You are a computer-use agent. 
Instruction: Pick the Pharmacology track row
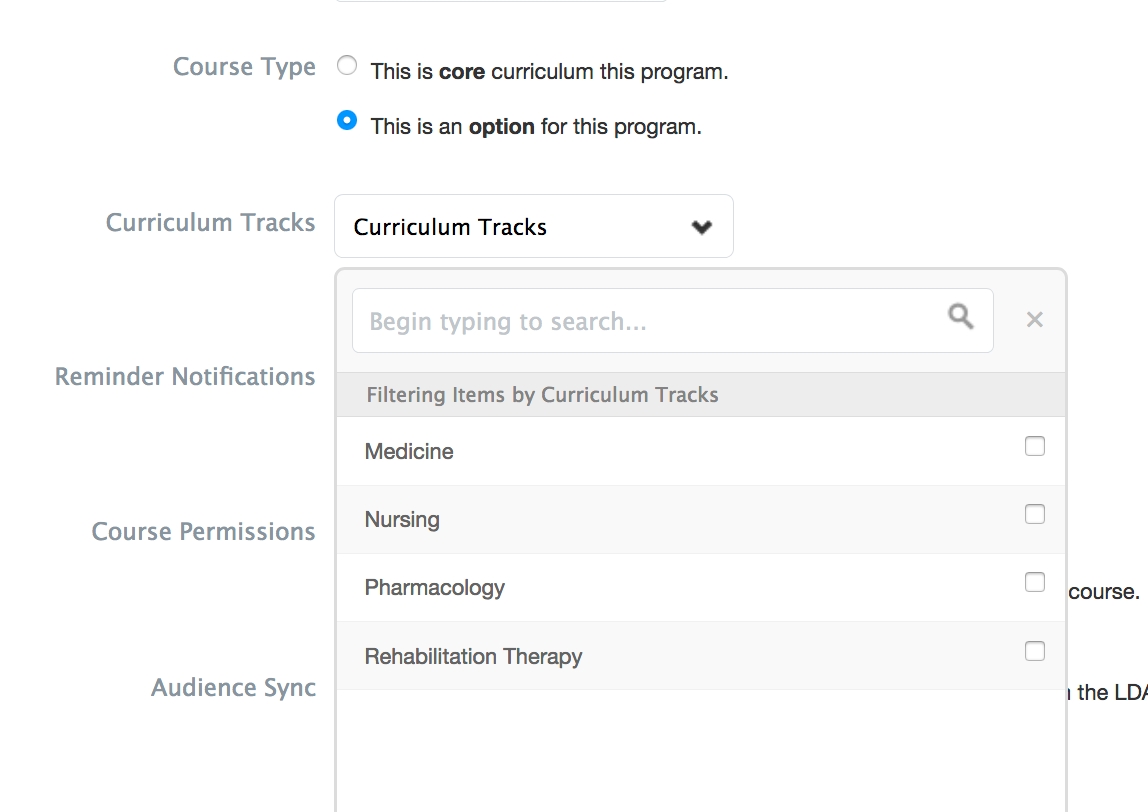coord(435,588)
